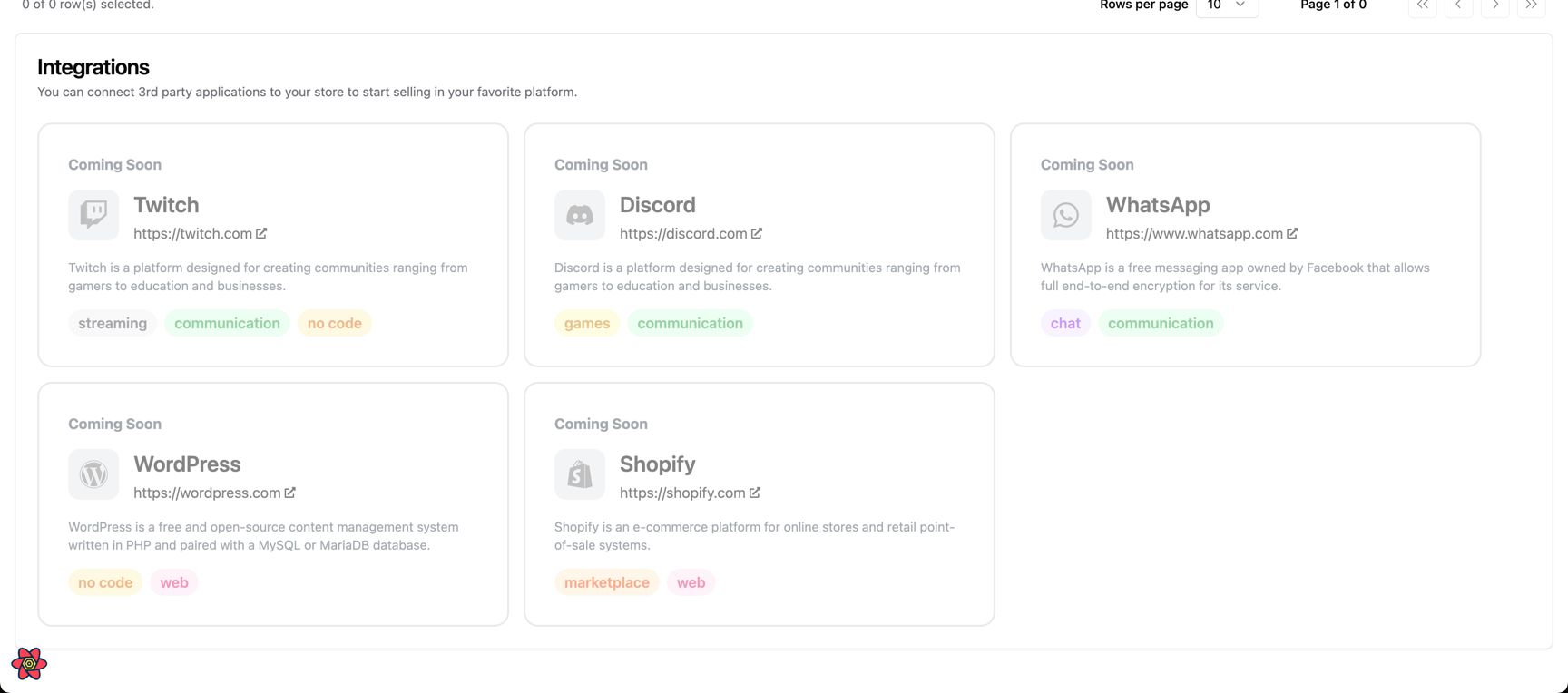Click the games tag on Discord card
This screenshot has height=693, width=1568.
587,323
